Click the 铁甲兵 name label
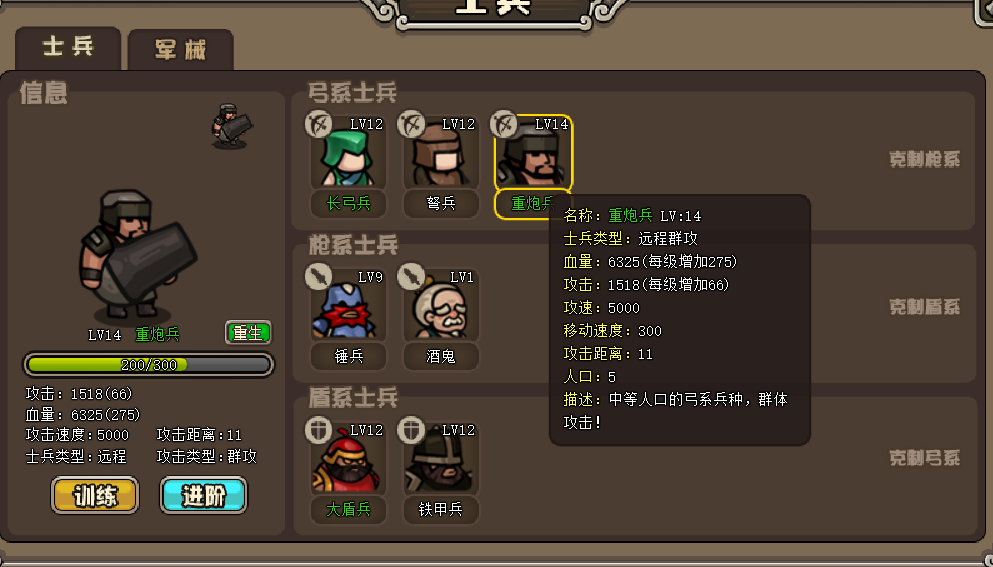 pyautogui.click(x=441, y=509)
